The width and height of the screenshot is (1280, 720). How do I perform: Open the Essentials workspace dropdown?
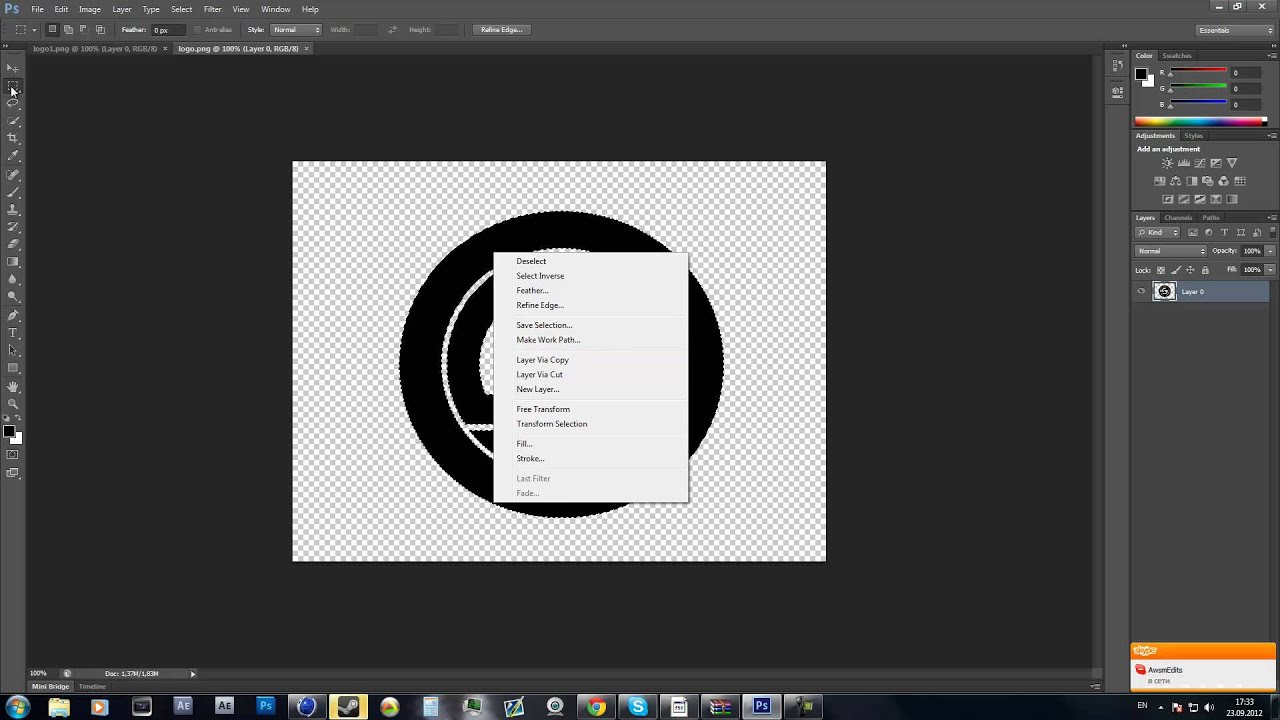[x=1236, y=30]
